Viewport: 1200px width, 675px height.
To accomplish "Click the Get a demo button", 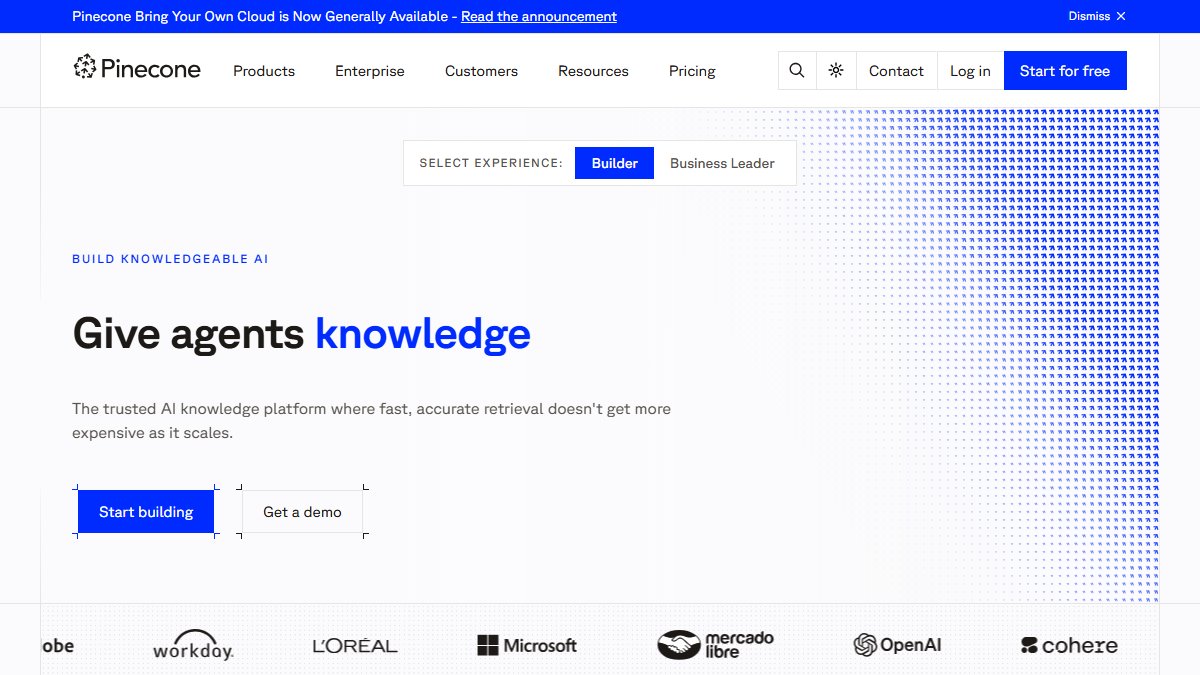I will pos(302,512).
